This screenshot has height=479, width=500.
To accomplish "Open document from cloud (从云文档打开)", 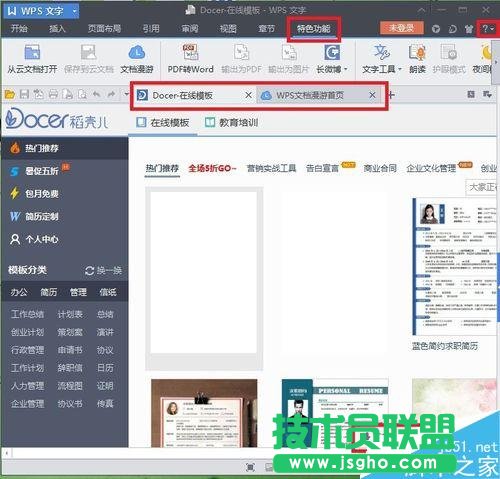I will (x=32, y=59).
